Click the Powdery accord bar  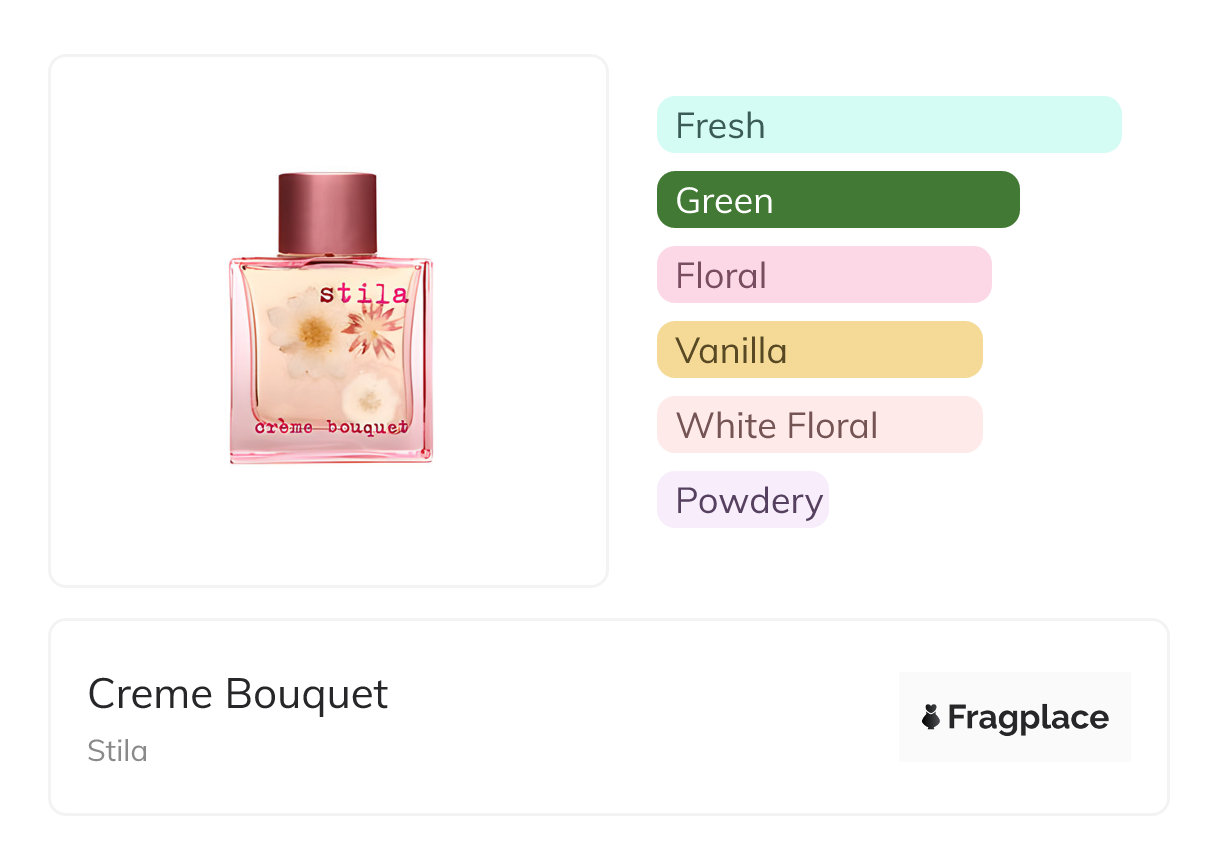(742, 500)
